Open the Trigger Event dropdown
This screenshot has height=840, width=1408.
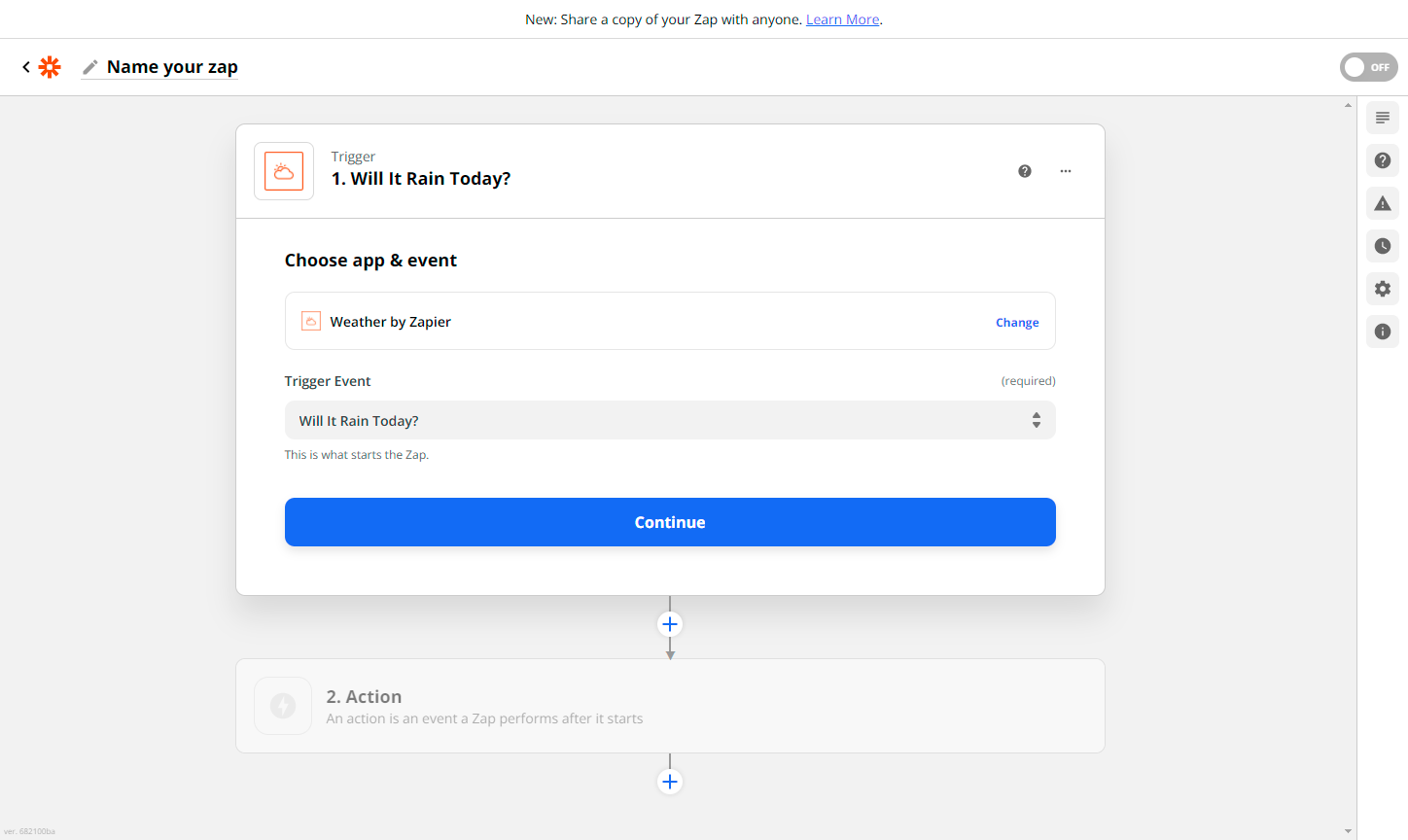(x=669, y=420)
